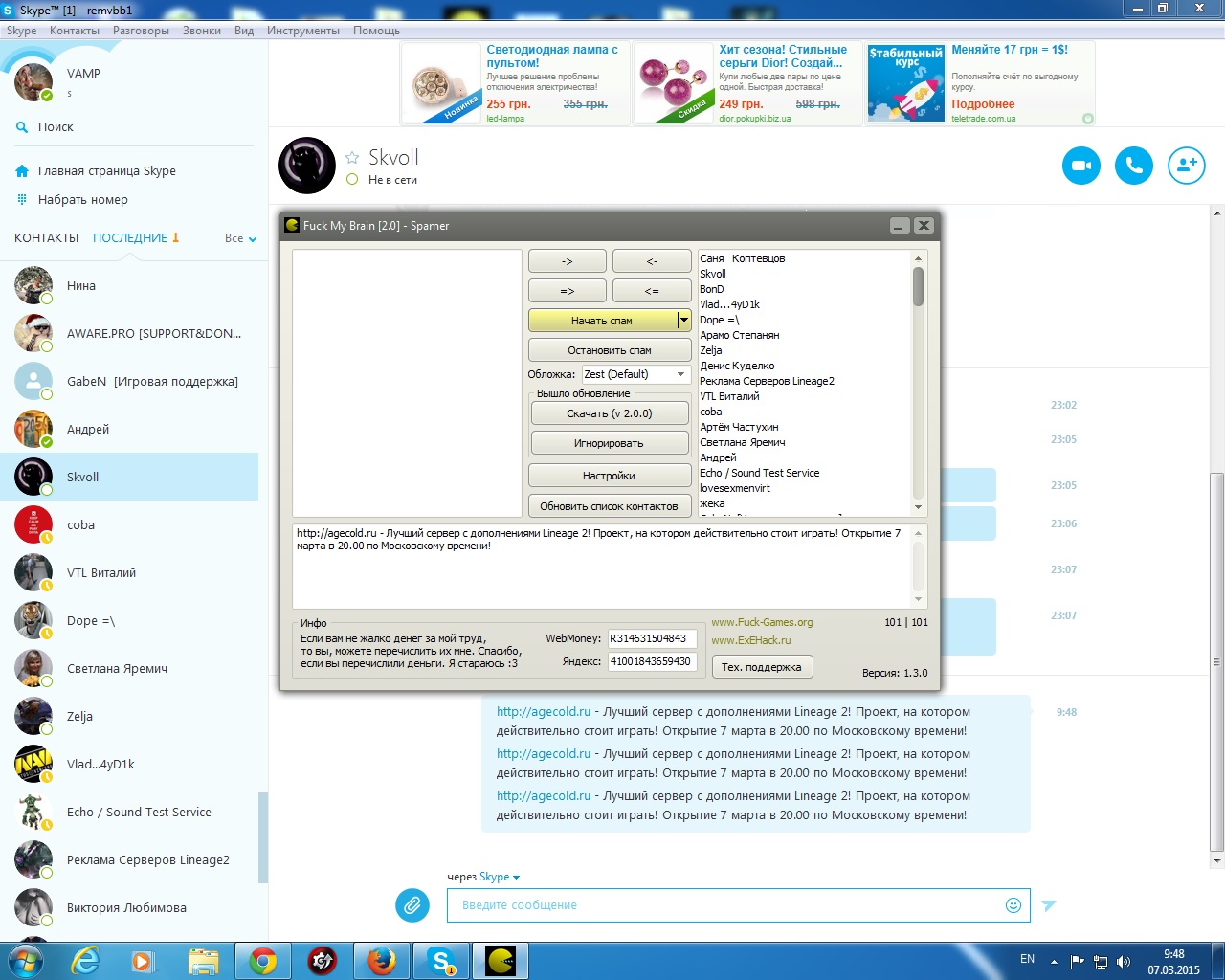Open dropdown arrow beside Начать спам
Viewport: 1225px width, 980px height.
[x=684, y=321]
